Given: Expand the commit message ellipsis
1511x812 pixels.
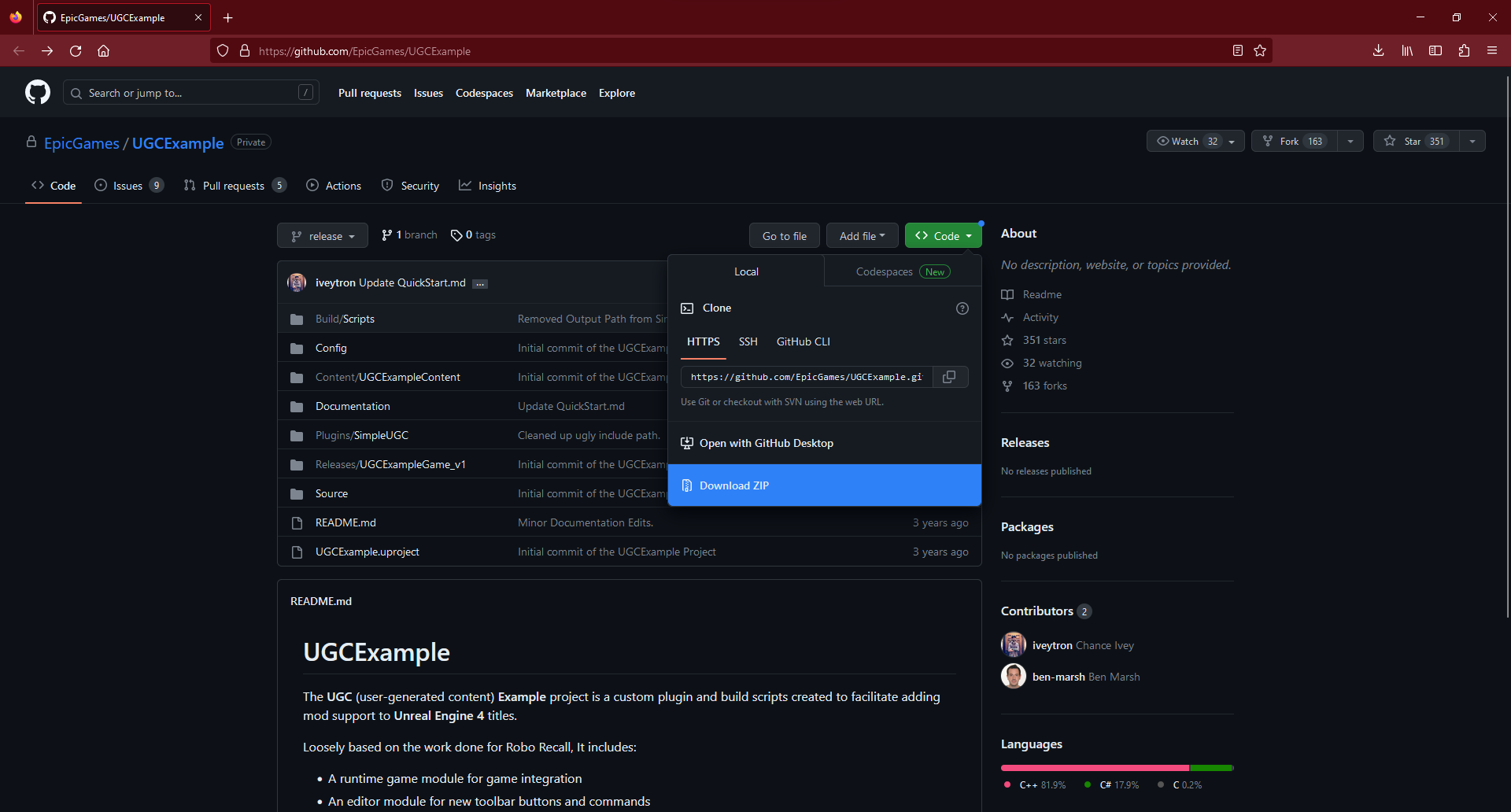Looking at the screenshot, I should tap(480, 283).
